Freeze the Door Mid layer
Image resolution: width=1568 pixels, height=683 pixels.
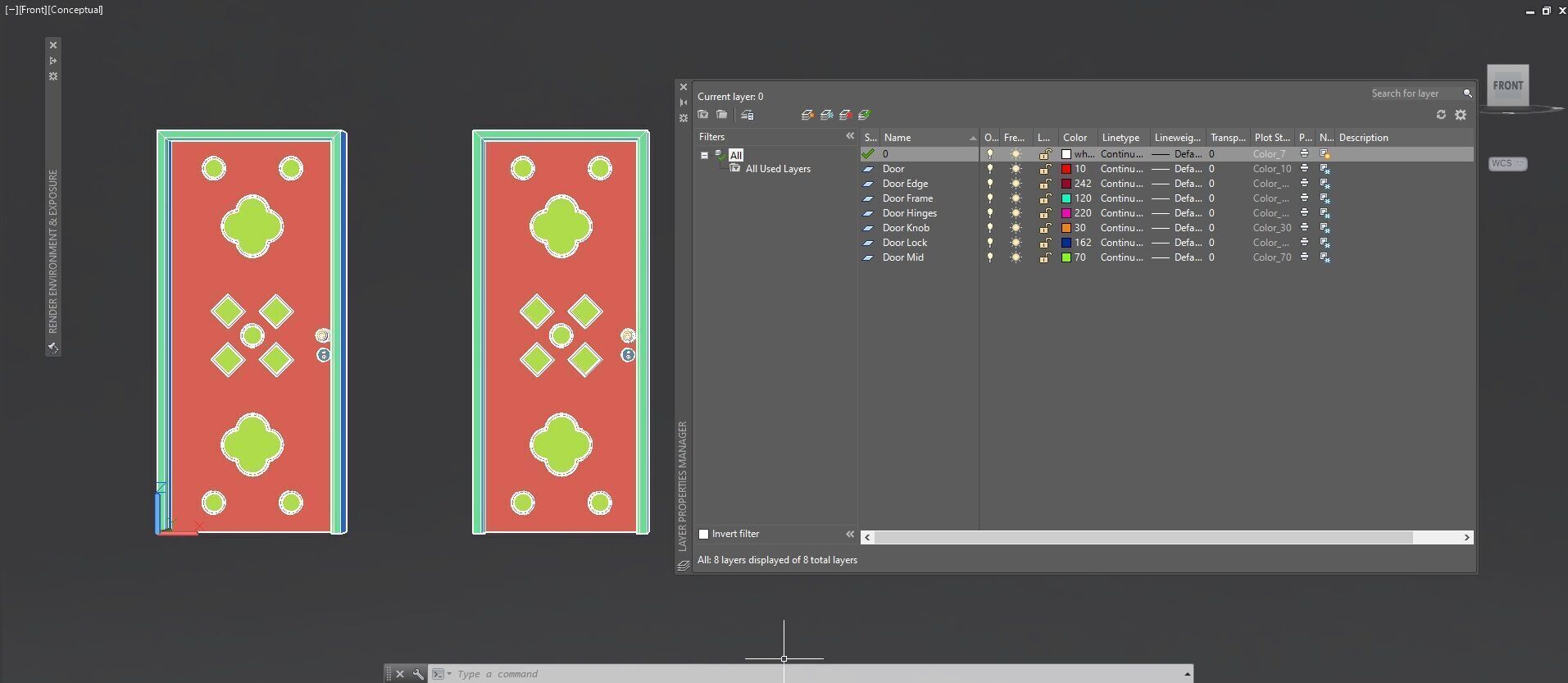[1016, 257]
